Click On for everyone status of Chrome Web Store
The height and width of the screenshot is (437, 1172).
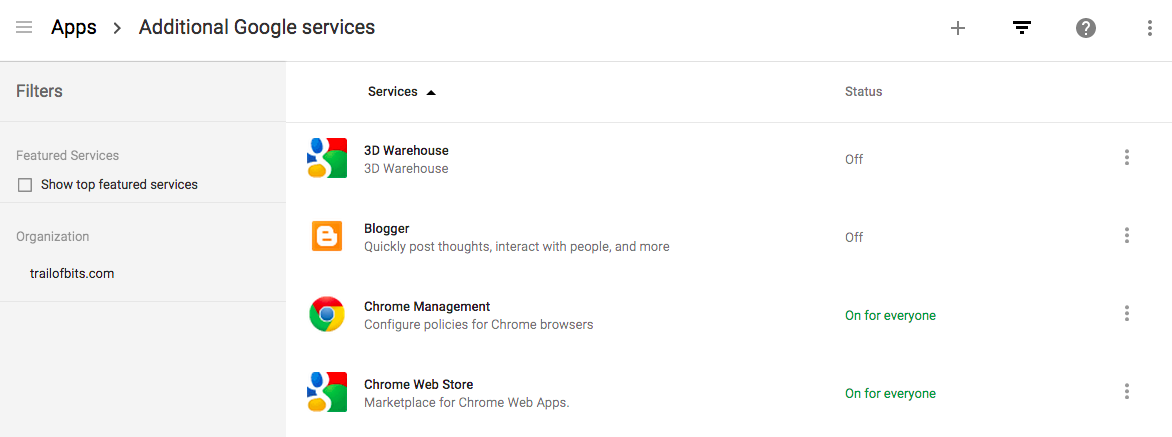[x=890, y=394]
